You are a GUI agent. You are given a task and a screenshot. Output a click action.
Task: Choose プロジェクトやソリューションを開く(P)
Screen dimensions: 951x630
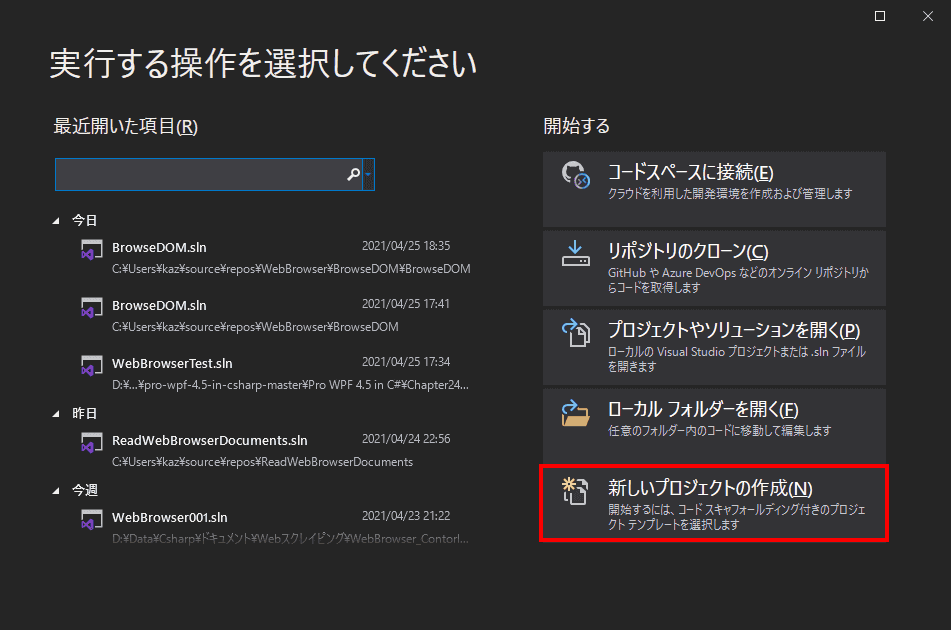(714, 347)
